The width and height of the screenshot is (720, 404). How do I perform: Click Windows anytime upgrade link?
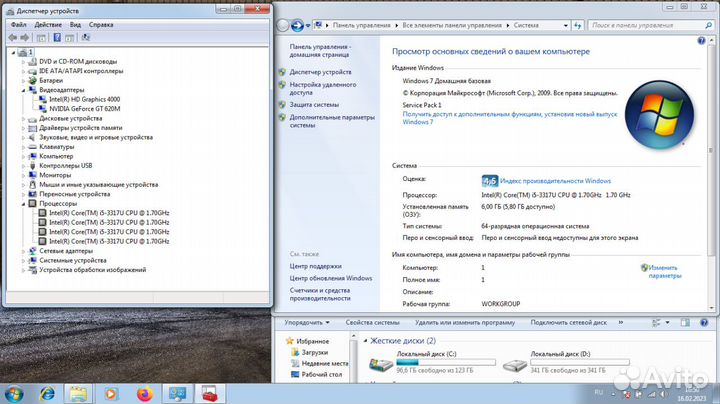click(x=510, y=118)
